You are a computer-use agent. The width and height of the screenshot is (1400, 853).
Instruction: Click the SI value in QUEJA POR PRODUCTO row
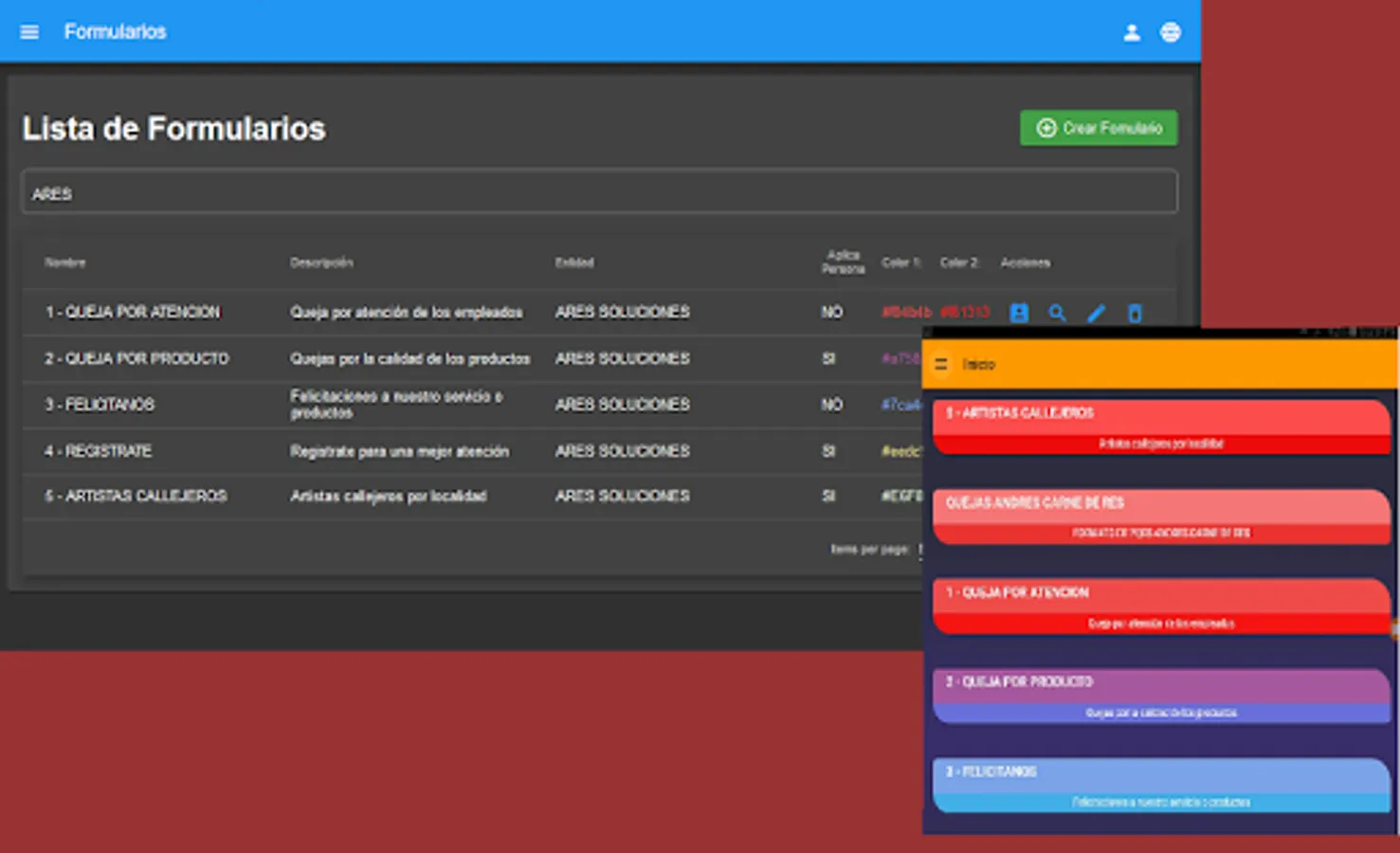point(829,358)
